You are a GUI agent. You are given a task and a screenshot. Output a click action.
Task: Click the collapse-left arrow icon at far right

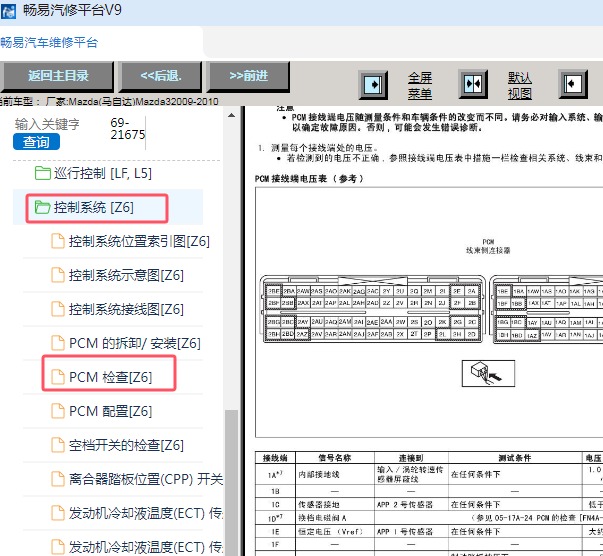click(572, 84)
